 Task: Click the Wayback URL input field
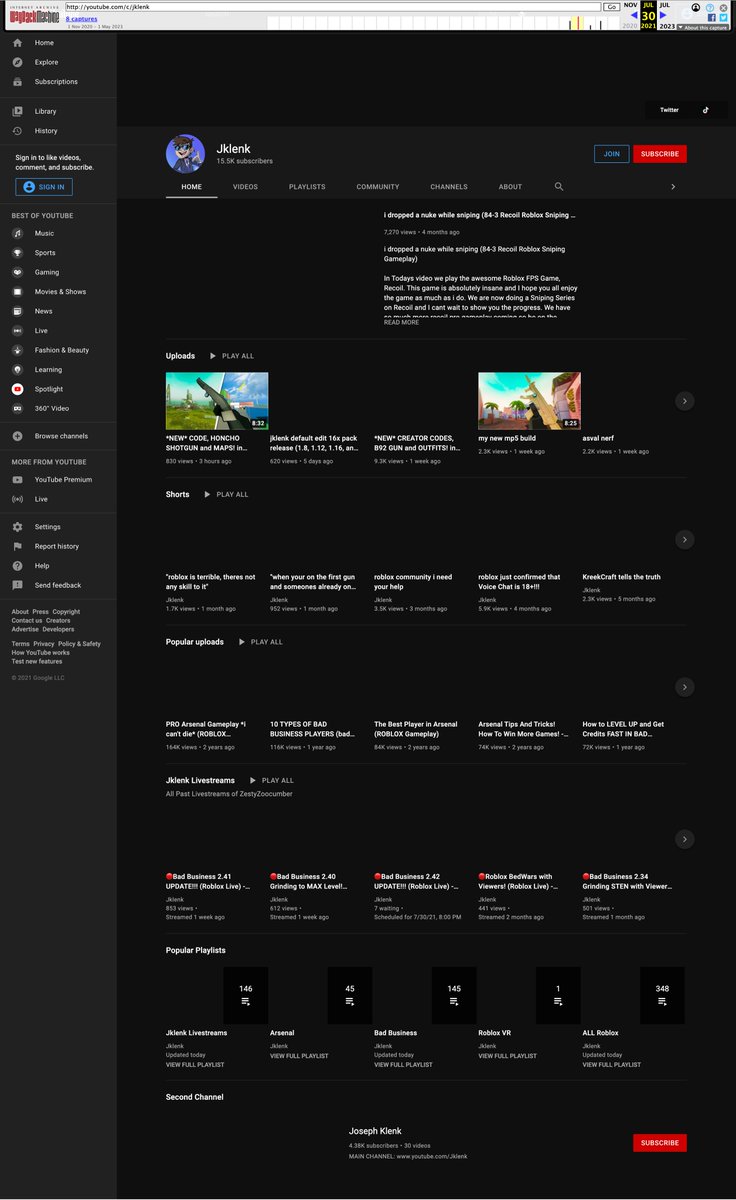pyautogui.click(x=332, y=6)
